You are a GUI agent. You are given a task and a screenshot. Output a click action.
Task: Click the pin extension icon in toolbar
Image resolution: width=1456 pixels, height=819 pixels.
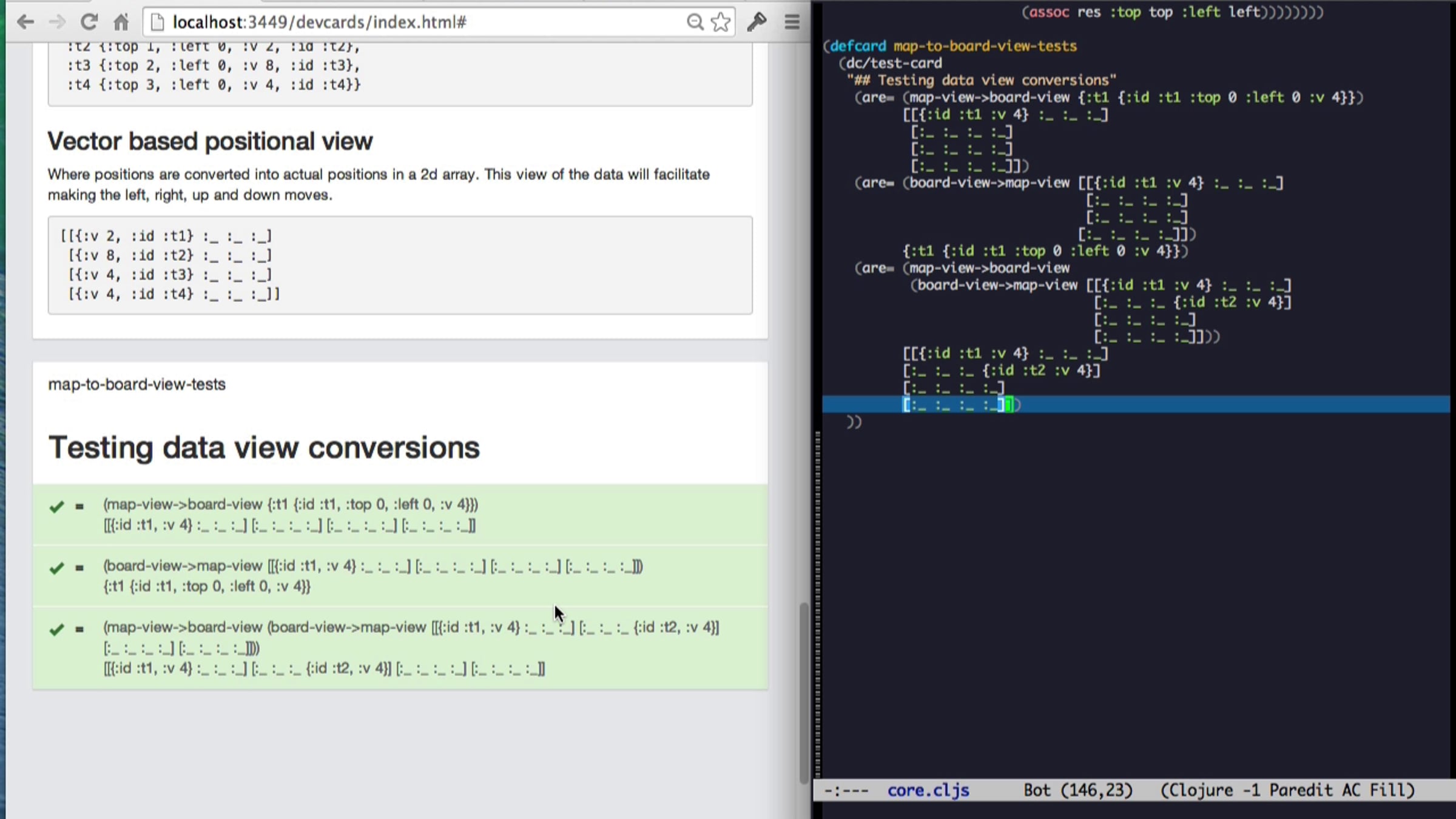[757, 22]
